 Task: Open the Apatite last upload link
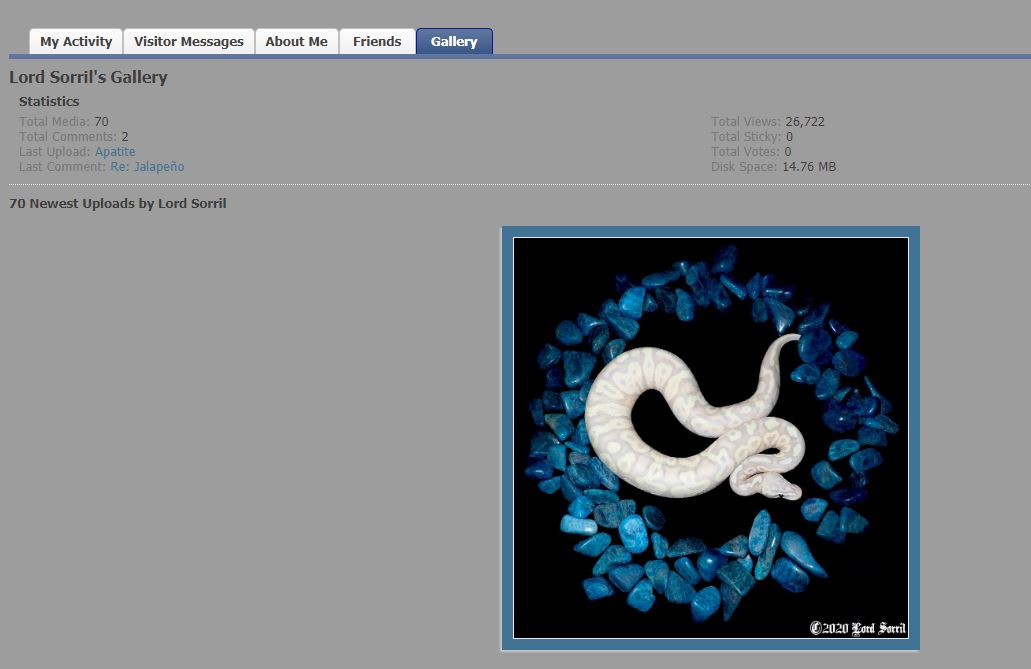click(115, 152)
